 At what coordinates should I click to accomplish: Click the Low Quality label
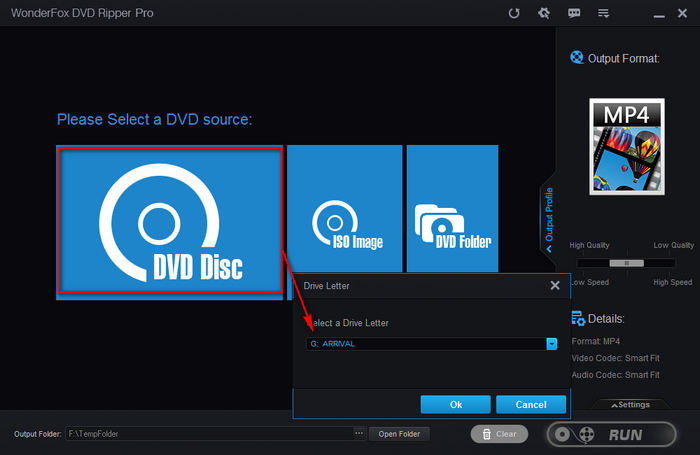(674, 245)
